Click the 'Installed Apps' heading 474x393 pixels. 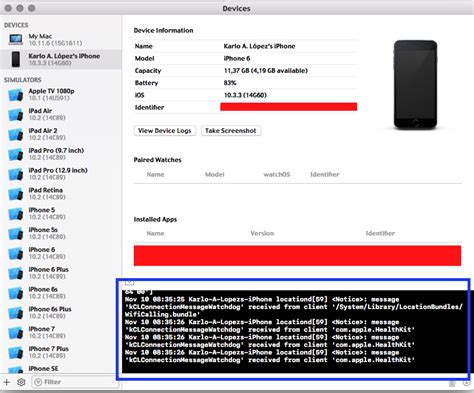pyautogui.click(x=155, y=219)
